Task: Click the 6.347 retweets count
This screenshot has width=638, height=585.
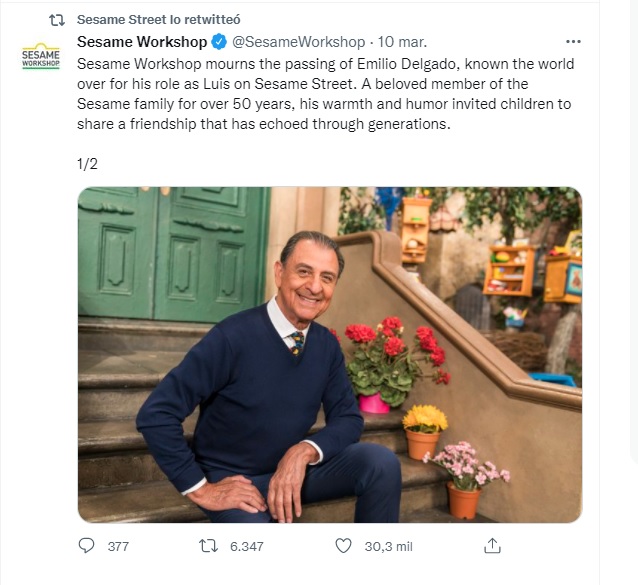Action: coord(246,547)
